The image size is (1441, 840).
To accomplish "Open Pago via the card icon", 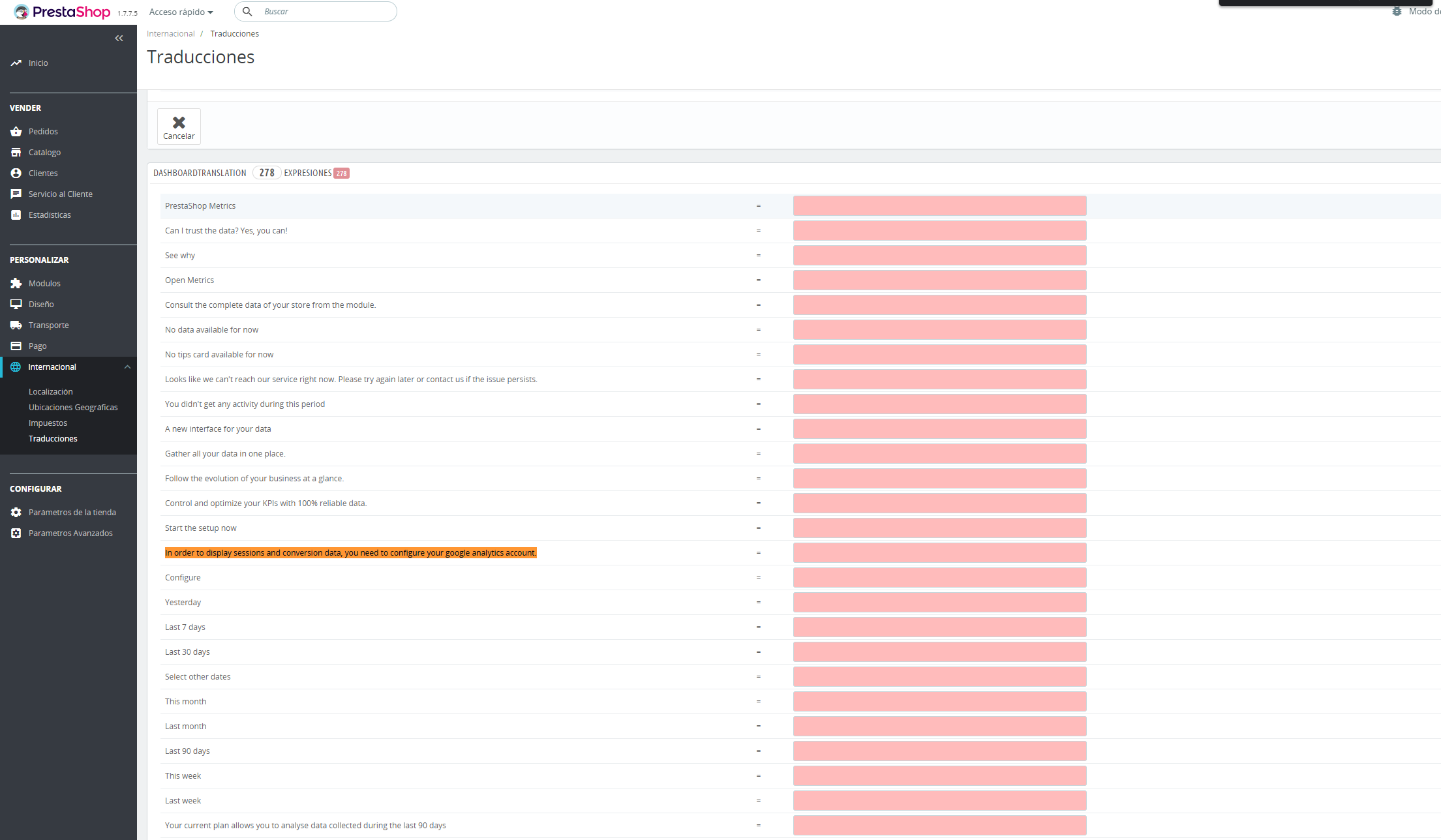I will (x=16, y=346).
